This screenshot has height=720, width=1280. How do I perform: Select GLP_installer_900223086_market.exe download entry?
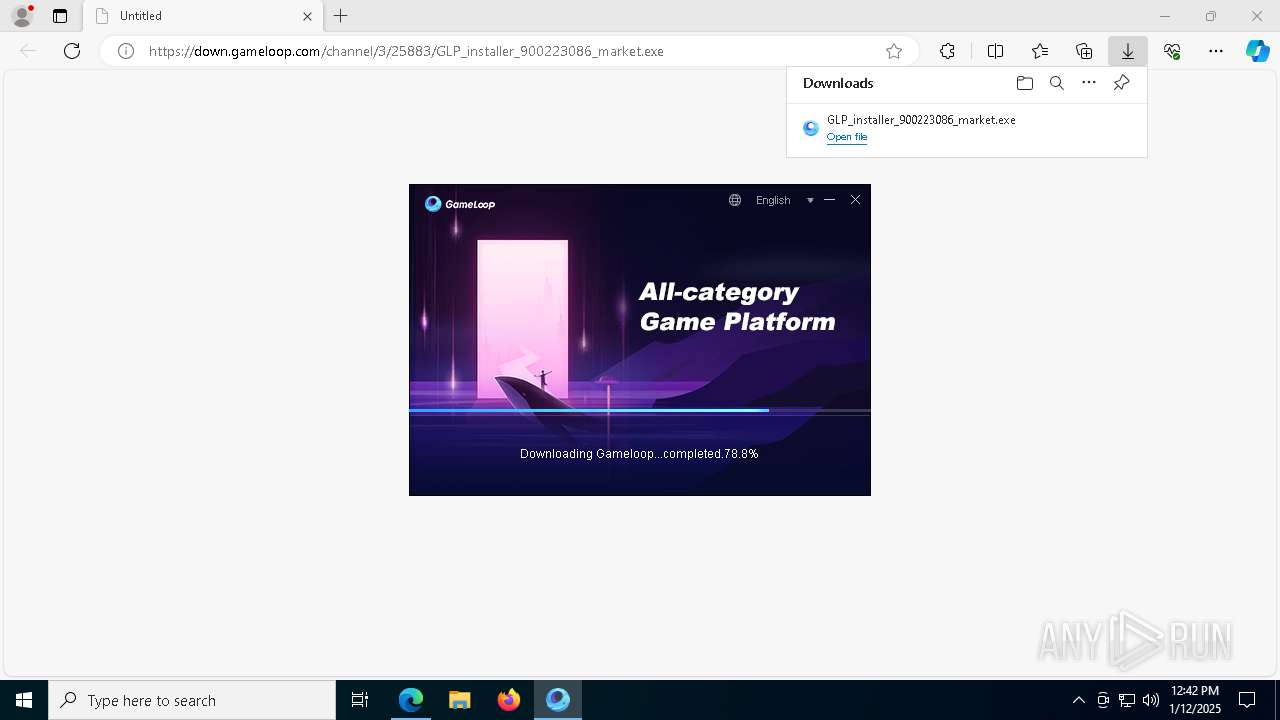(967, 128)
